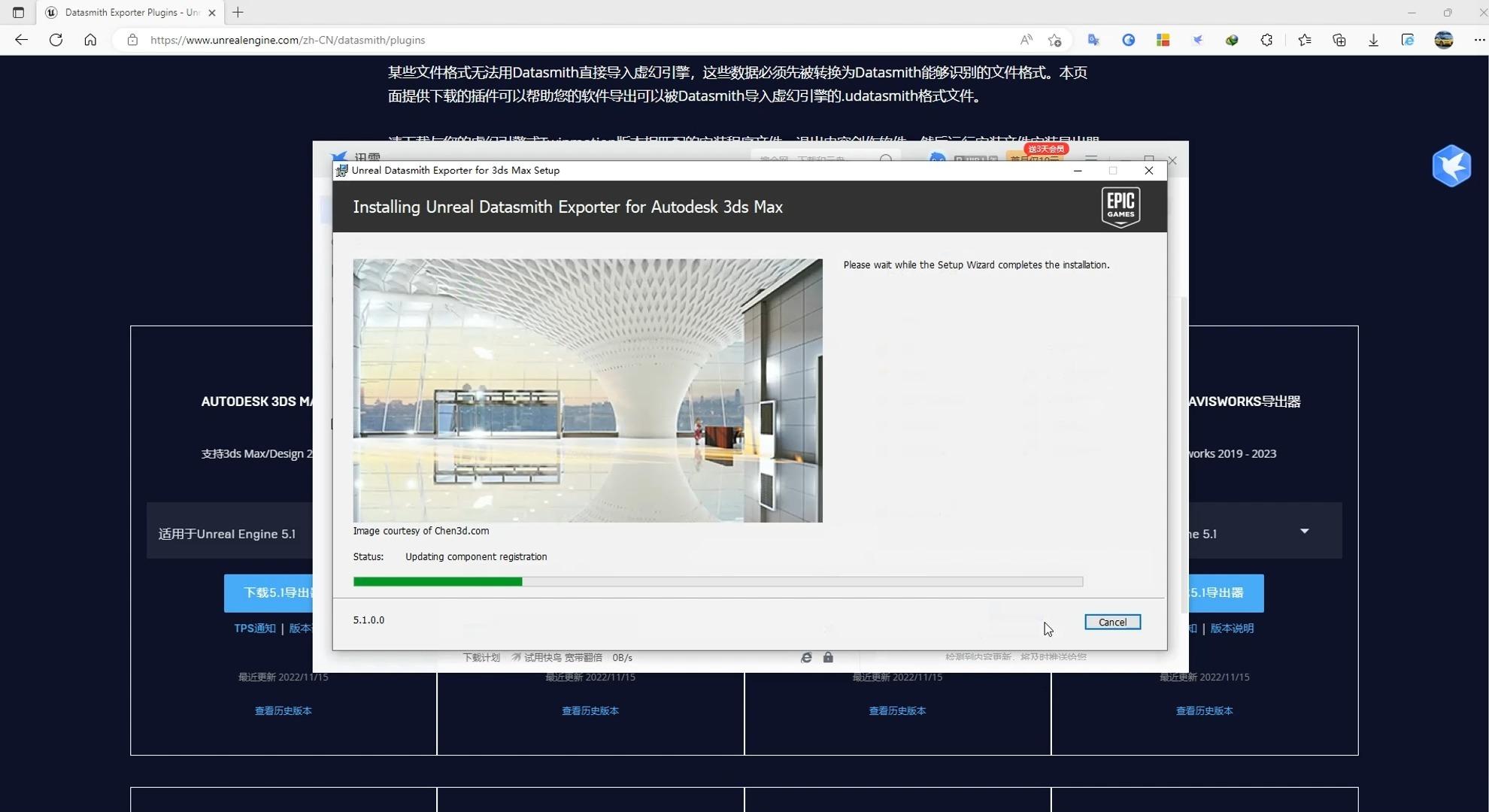Switch to the Datasmith Exporter Plugins tab
The image size is (1489, 812).
point(128,12)
